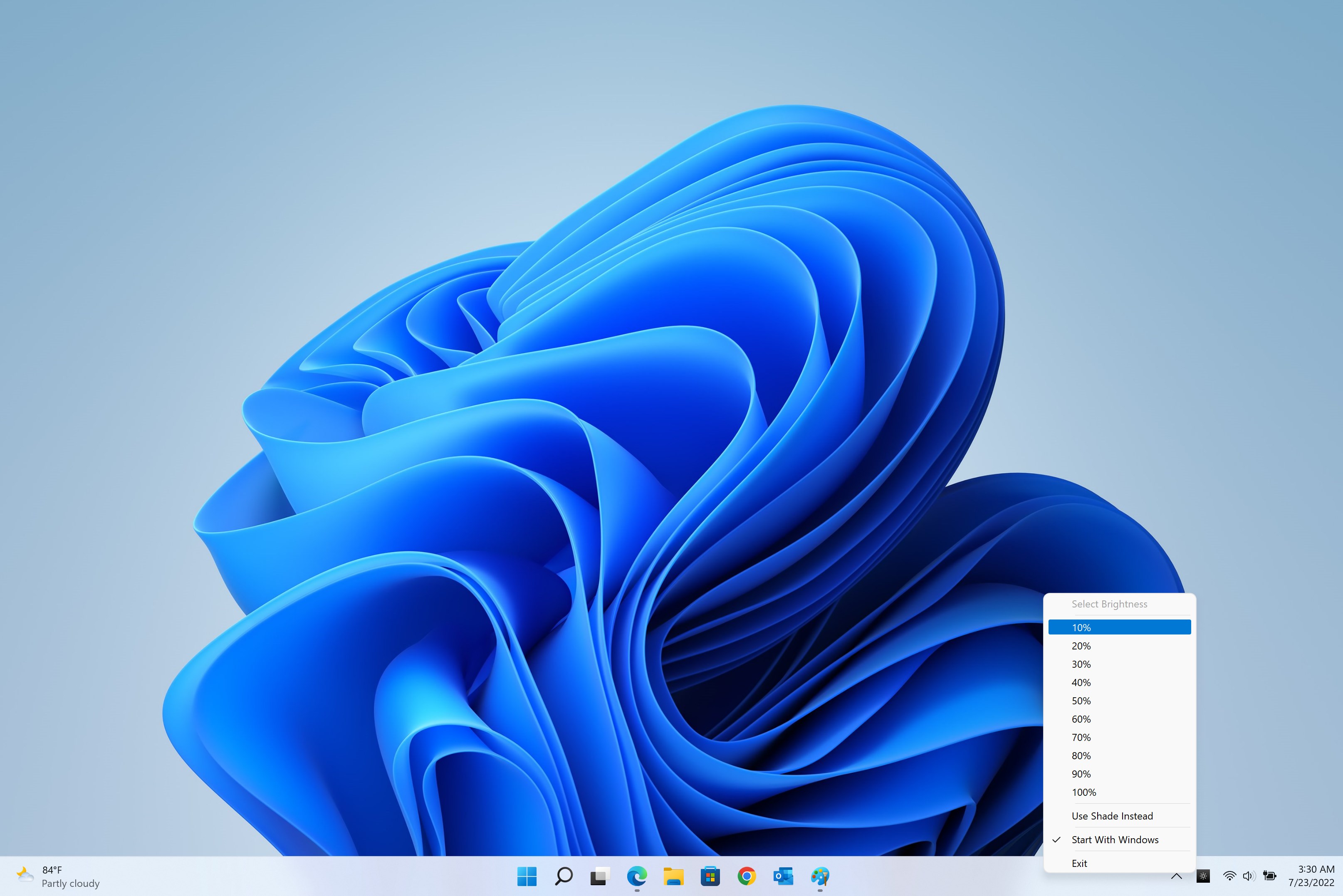The image size is (1343, 896).
Task: Launch Microsoft Edge from taskbar
Action: (637, 876)
